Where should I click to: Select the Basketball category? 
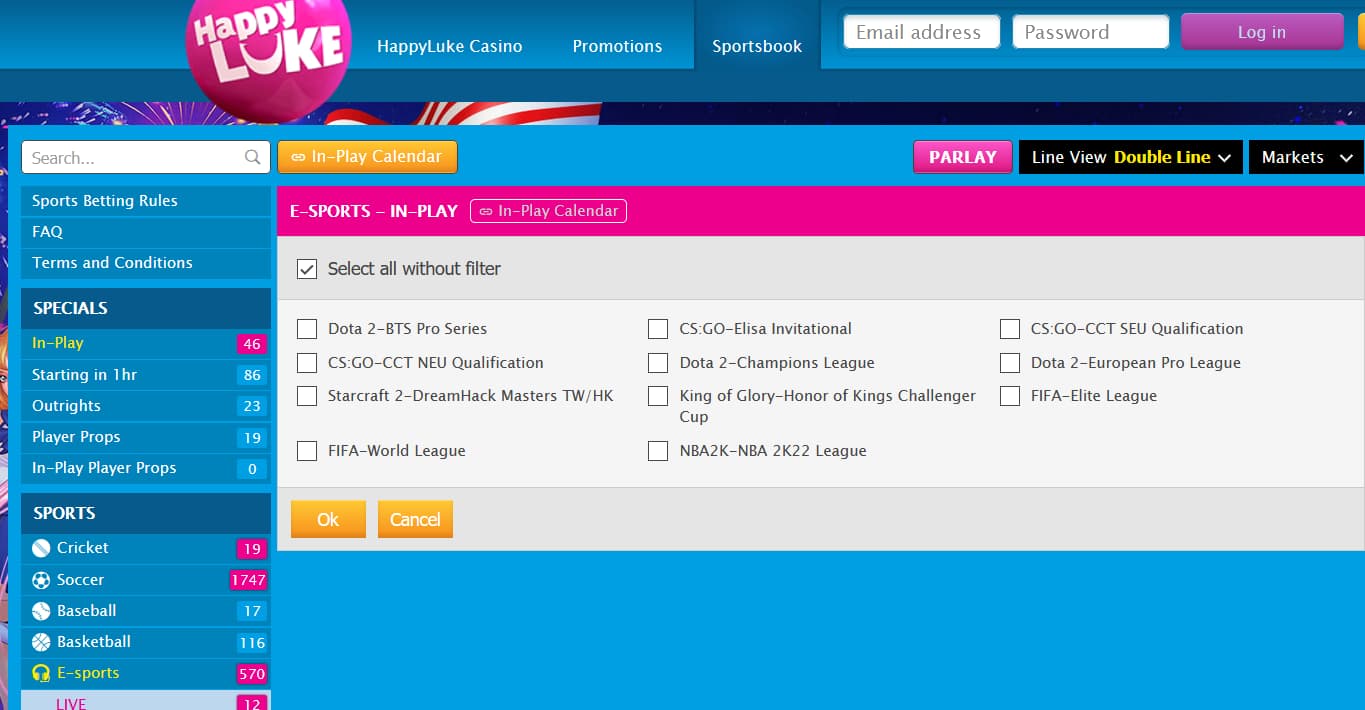(x=146, y=642)
